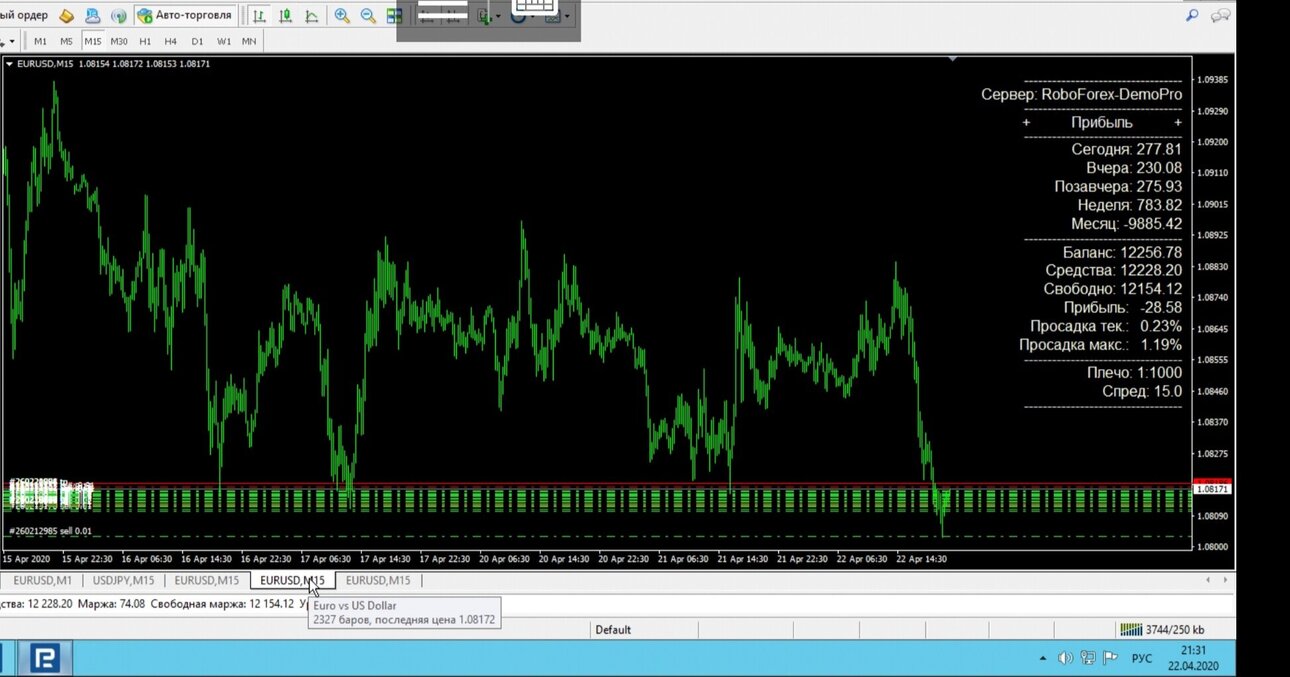Expand the templates dropdown arrow in toolbar
This screenshot has width=1290, height=677.
[x=568, y=16]
